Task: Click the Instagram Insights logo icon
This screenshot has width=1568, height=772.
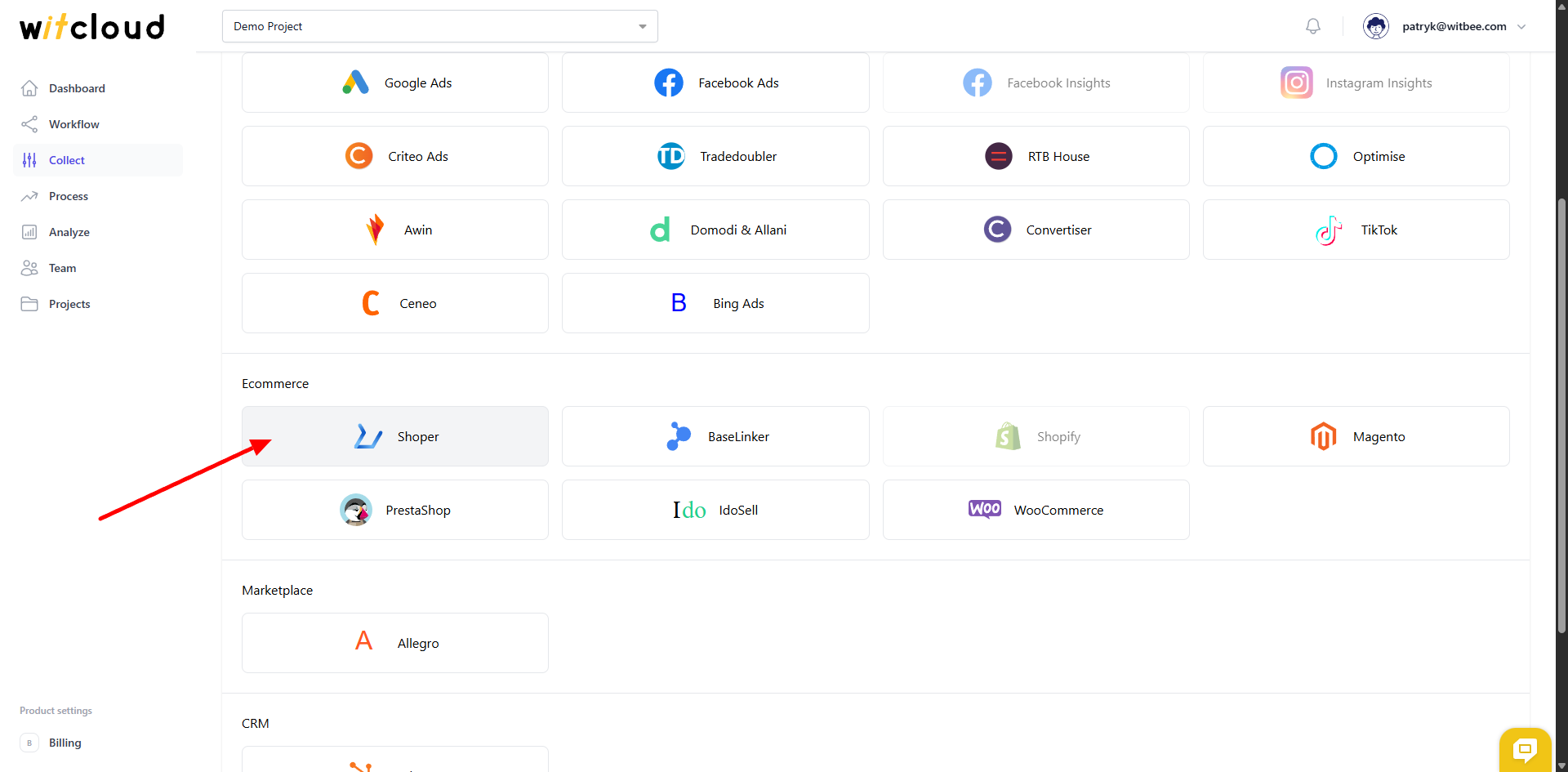Action: pos(1297,83)
